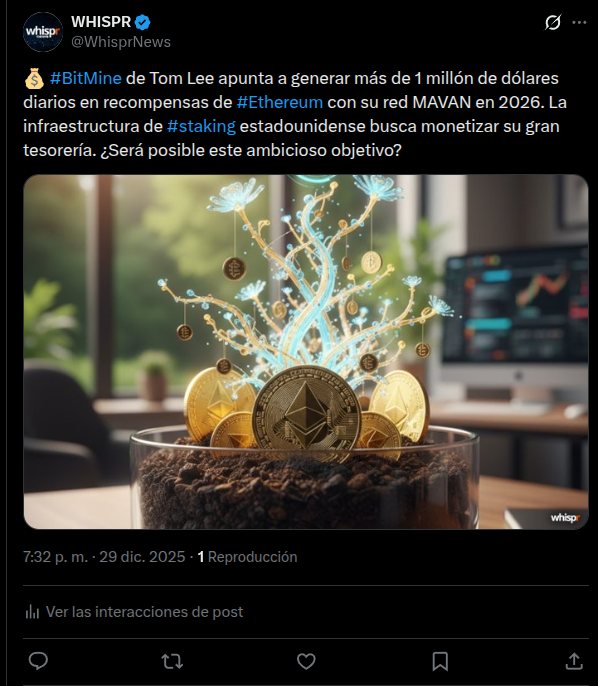
Task: Open the three-dot more options menu
Action: point(579,22)
